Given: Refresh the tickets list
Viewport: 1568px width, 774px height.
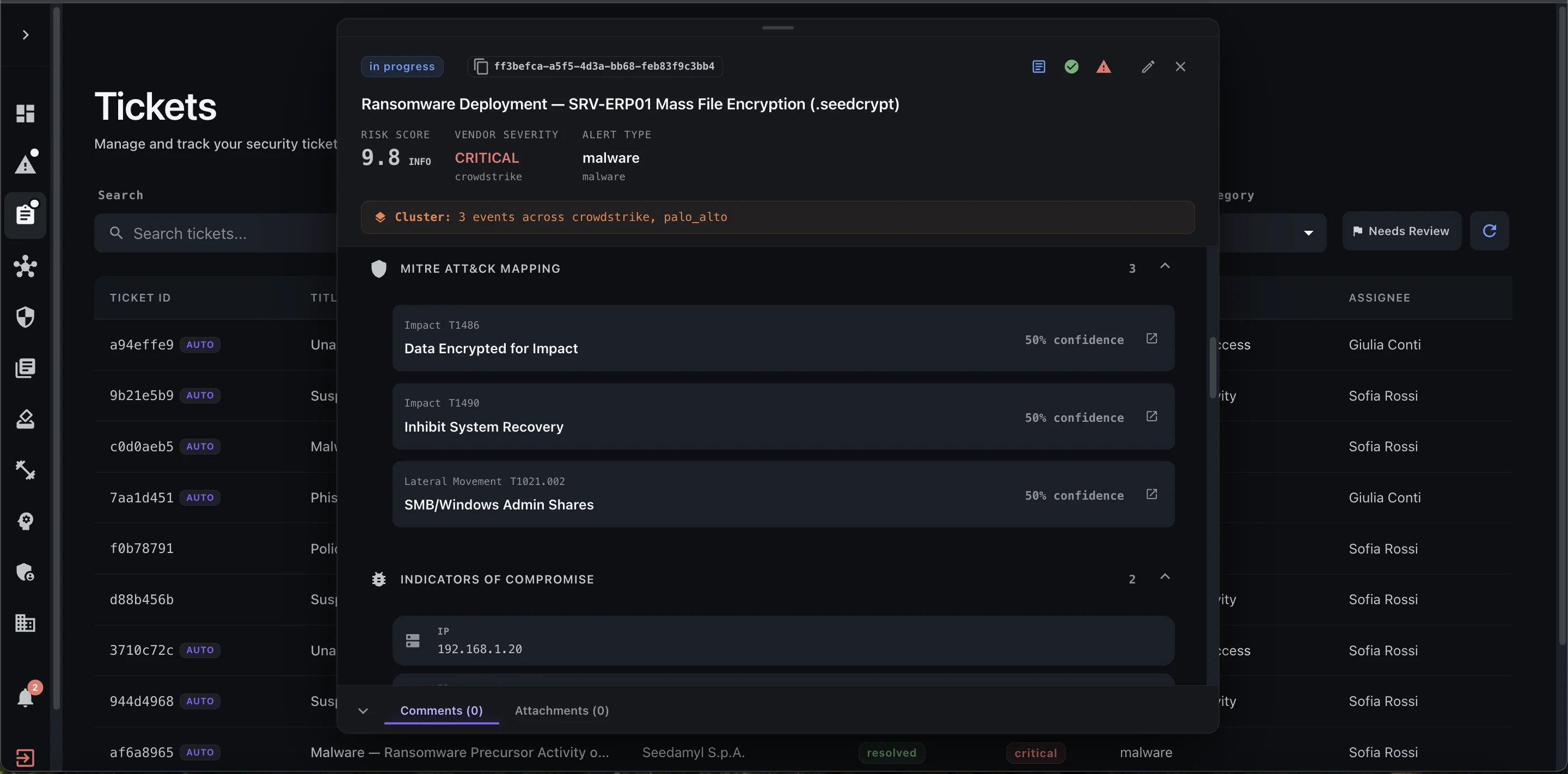Looking at the screenshot, I should pyautogui.click(x=1489, y=231).
